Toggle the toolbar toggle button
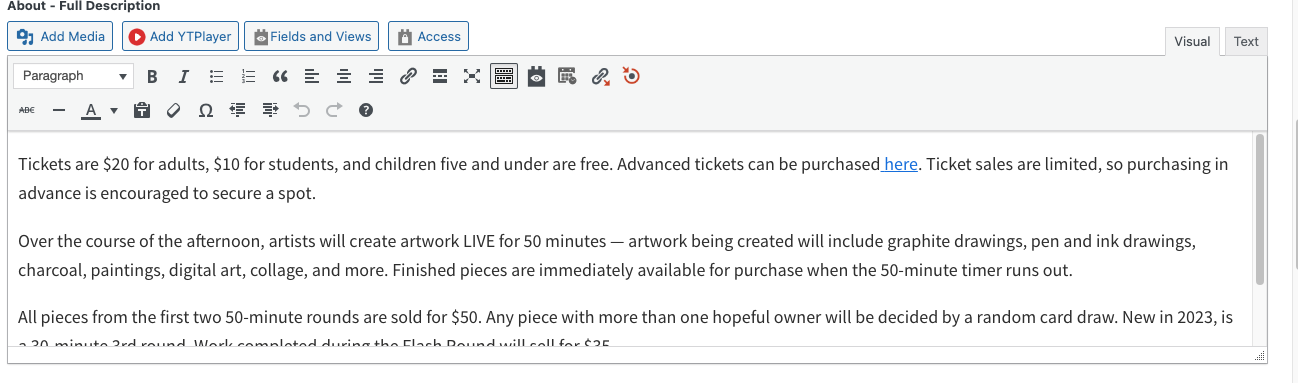 (504, 76)
